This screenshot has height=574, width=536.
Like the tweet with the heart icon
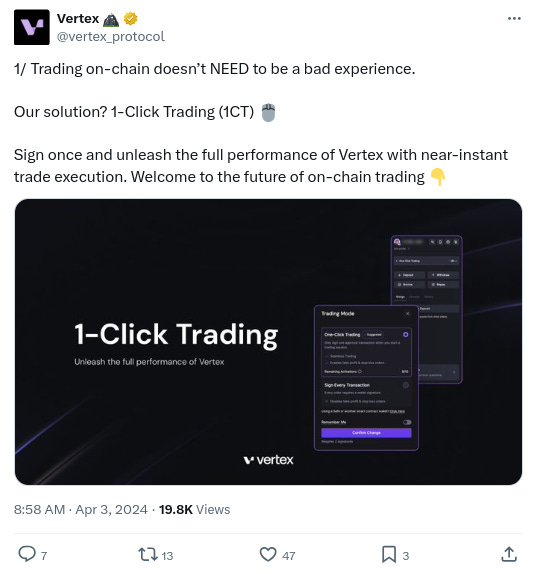268,554
